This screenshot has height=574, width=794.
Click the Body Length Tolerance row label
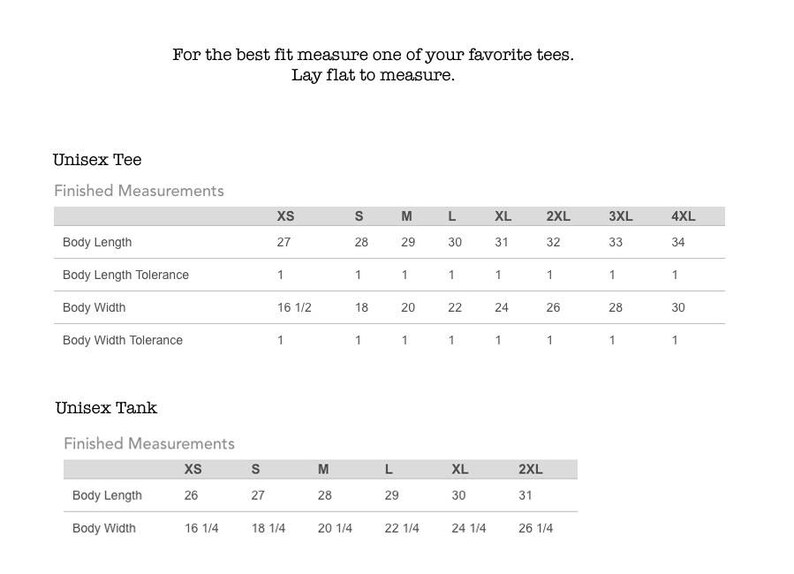pyautogui.click(x=126, y=275)
